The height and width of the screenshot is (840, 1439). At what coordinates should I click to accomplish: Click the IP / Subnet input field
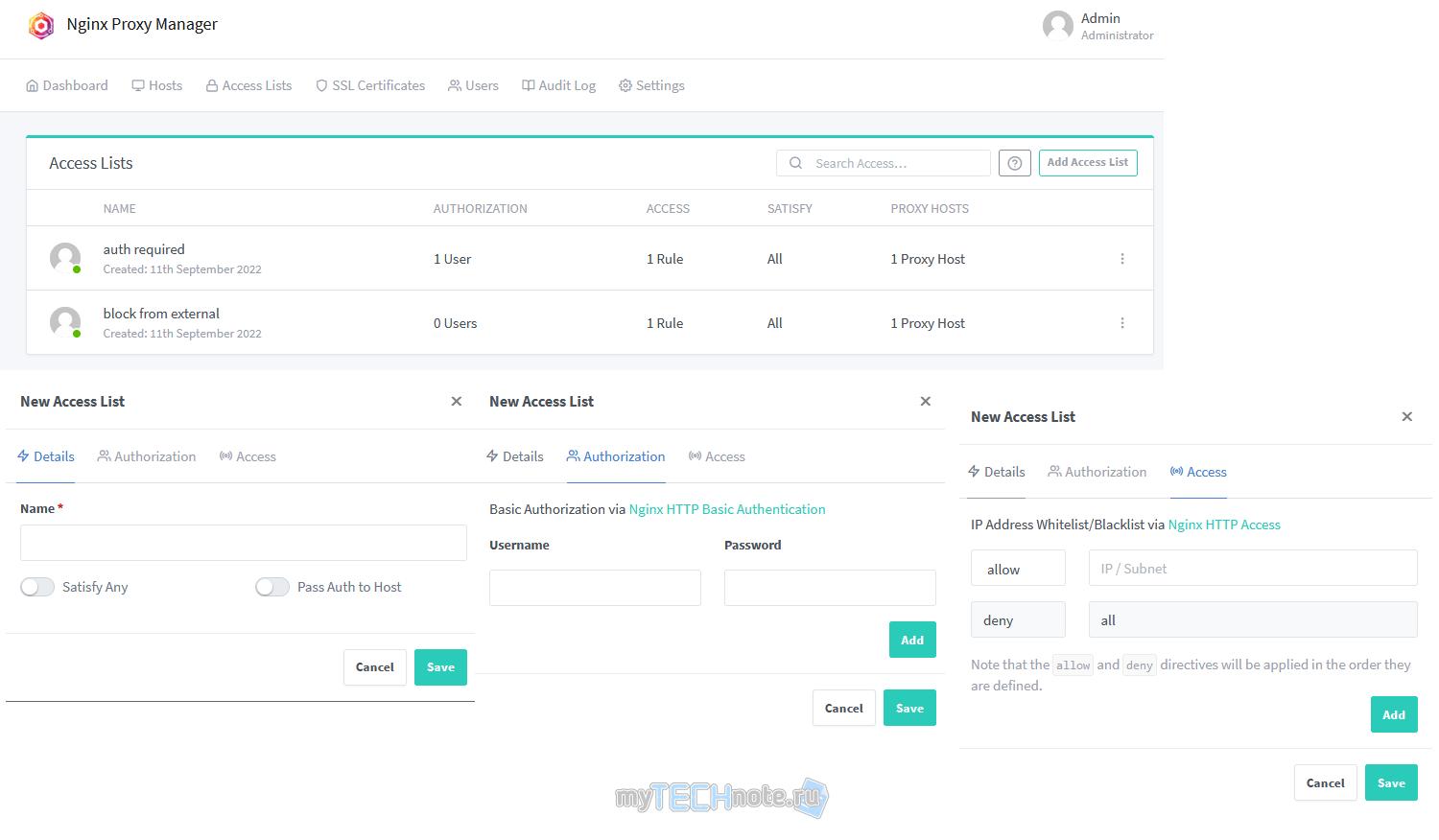click(x=1253, y=568)
